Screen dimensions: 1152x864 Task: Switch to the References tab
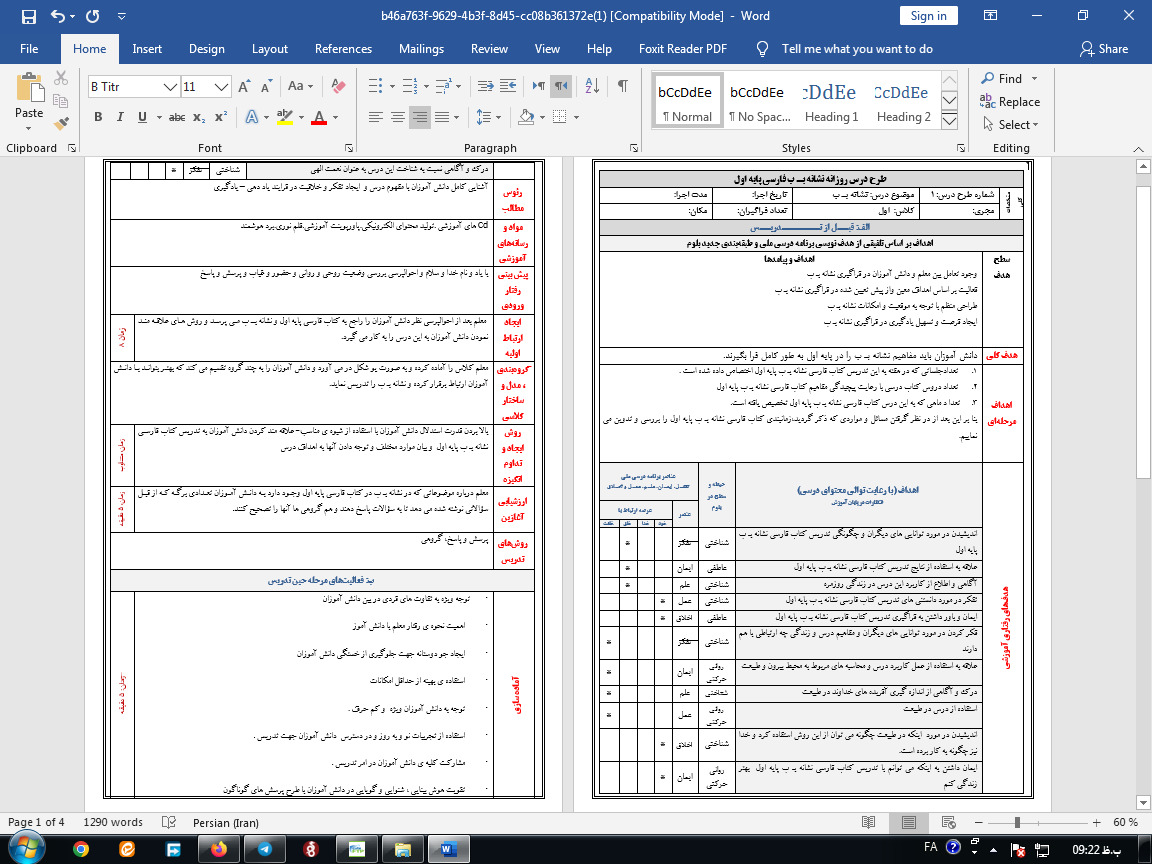343,49
